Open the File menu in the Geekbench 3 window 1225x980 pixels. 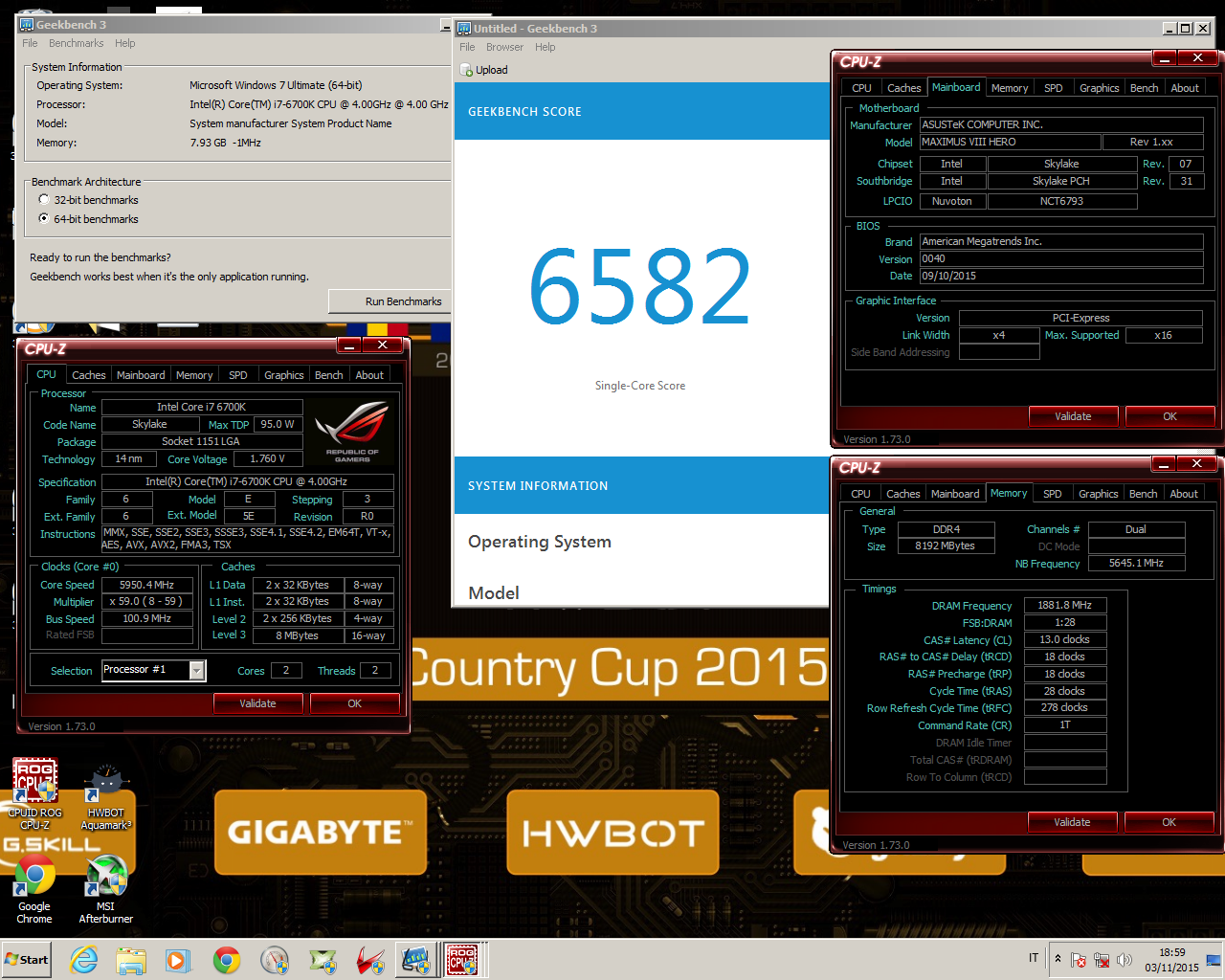30,43
